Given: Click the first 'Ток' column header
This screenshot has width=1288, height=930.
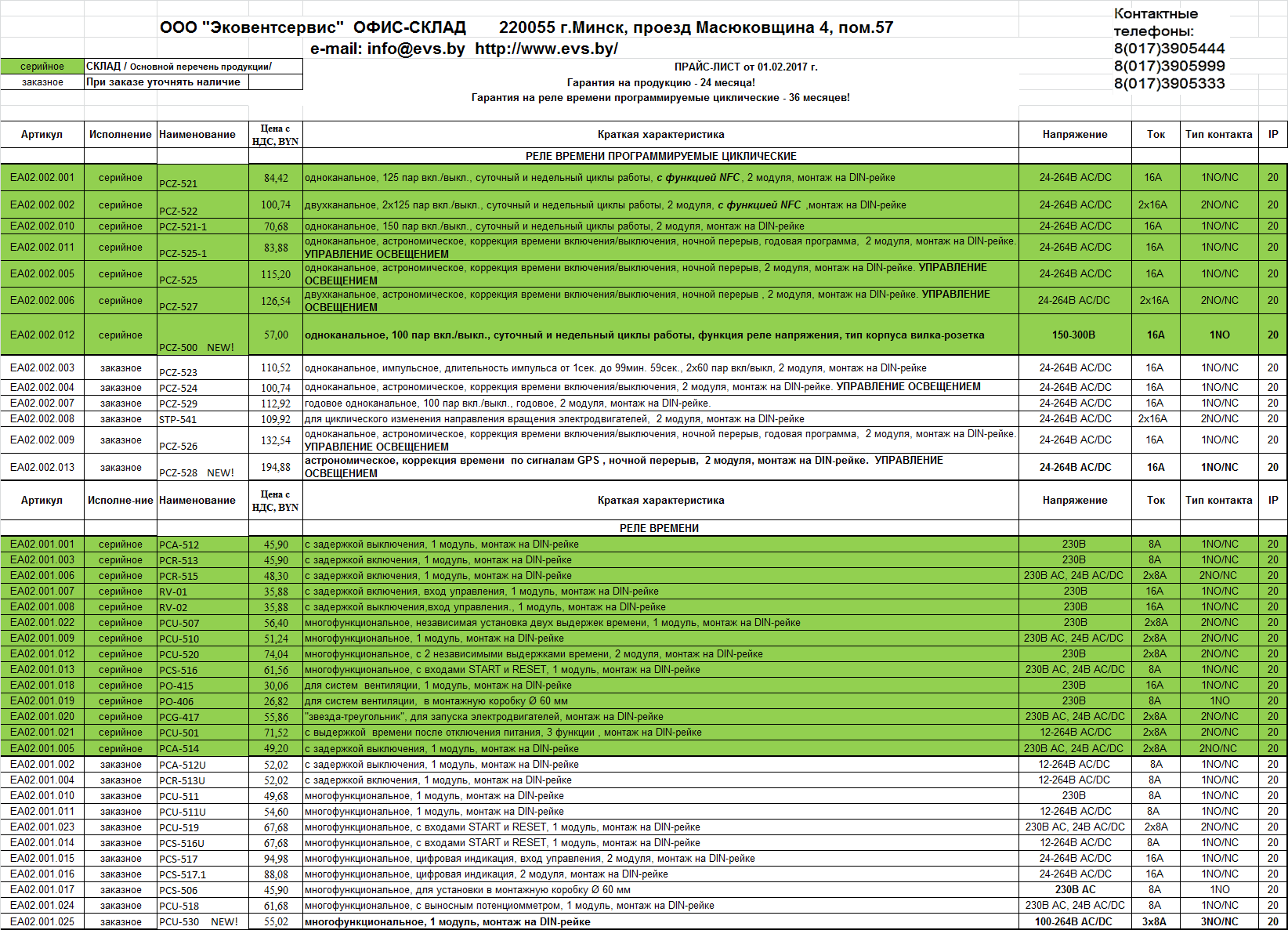Looking at the screenshot, I should click(1156, 134).
